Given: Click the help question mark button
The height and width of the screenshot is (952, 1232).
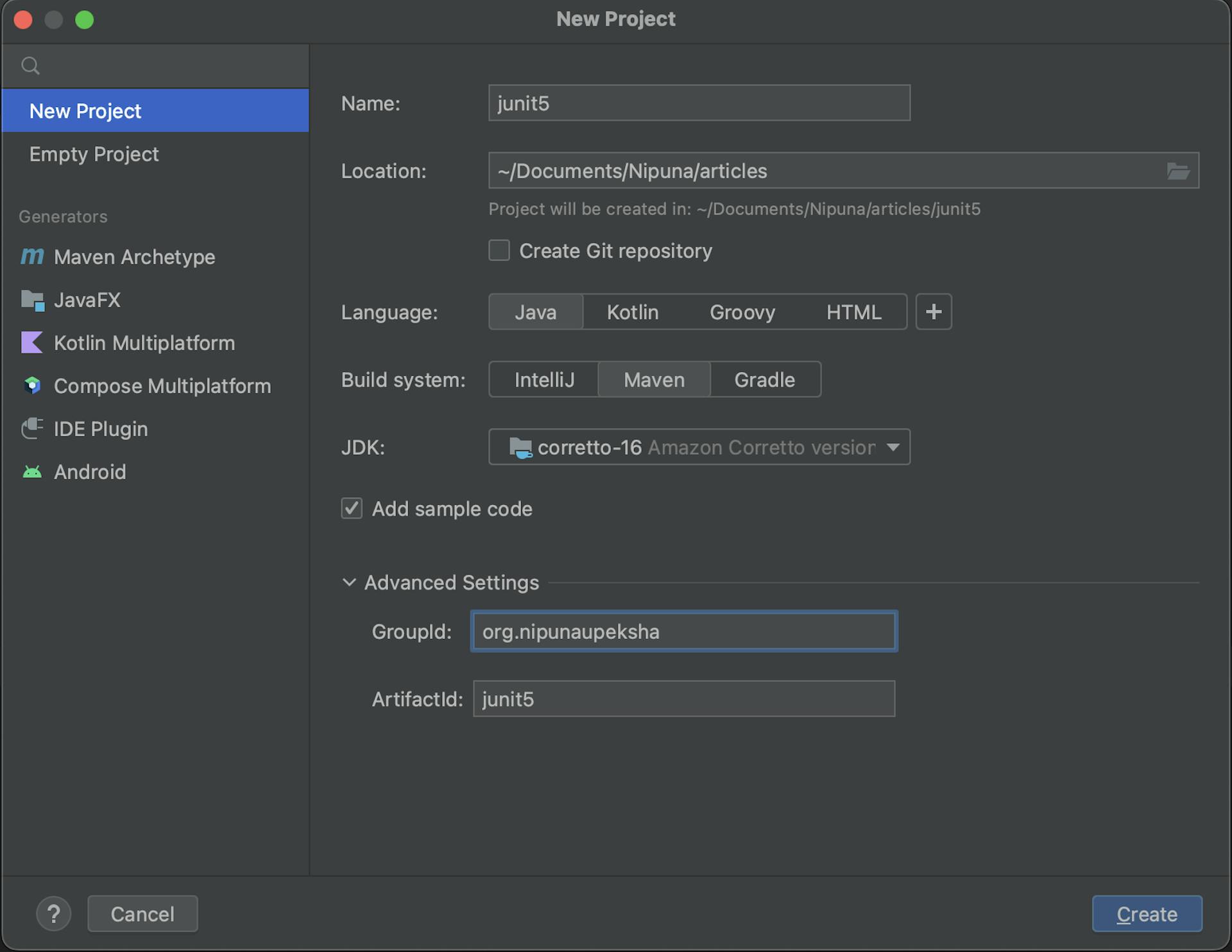Looking at the screenshot, I should click(x=54, y=914).
